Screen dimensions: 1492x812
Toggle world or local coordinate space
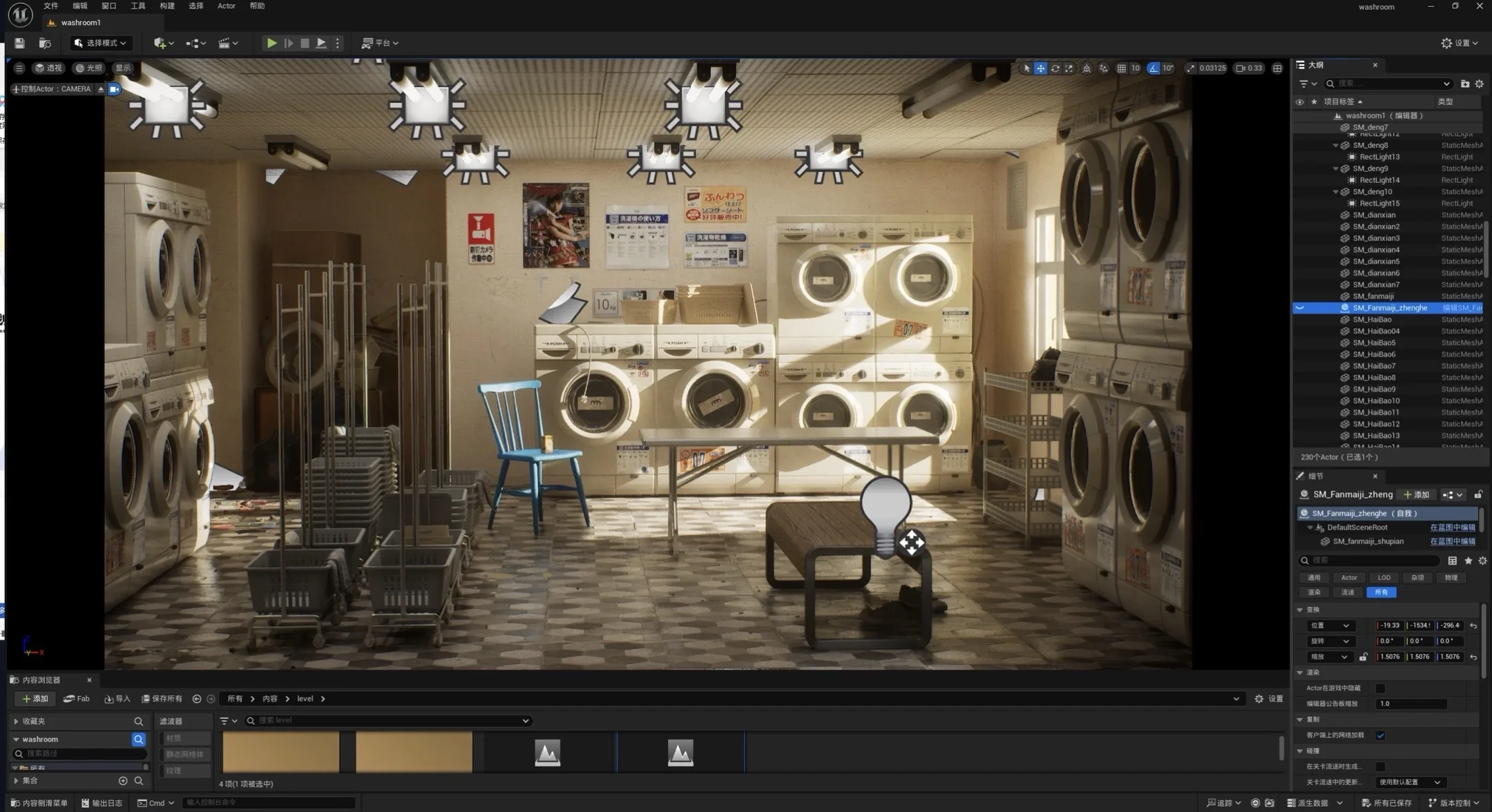pyautogui.click(x=1087, y=68)
